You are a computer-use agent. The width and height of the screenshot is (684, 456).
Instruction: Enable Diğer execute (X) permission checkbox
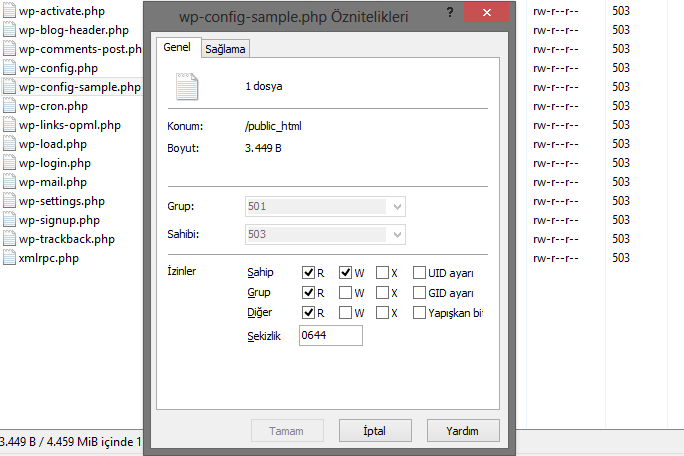point(383,313)
